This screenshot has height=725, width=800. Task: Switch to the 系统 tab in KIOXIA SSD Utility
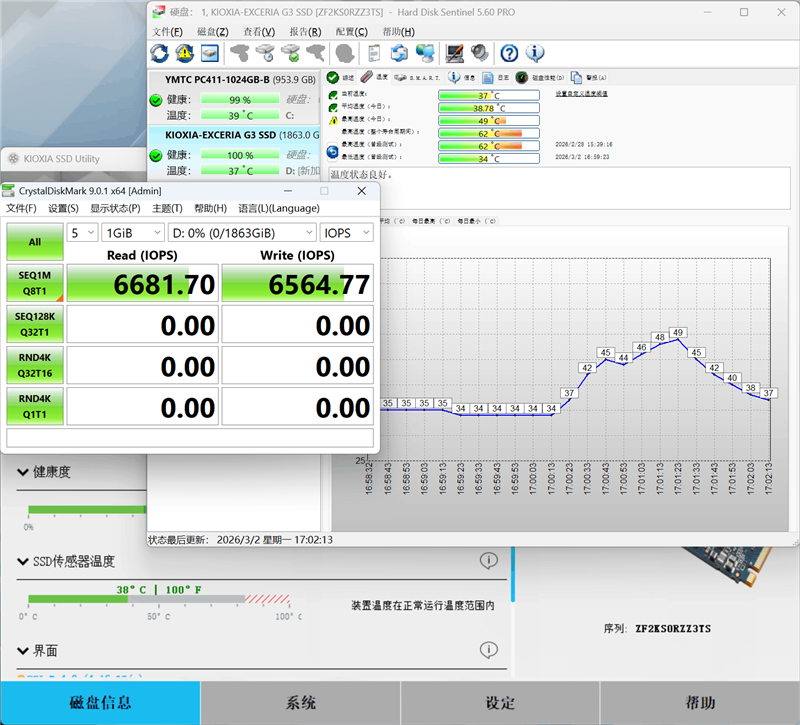(x=299, y=703)
